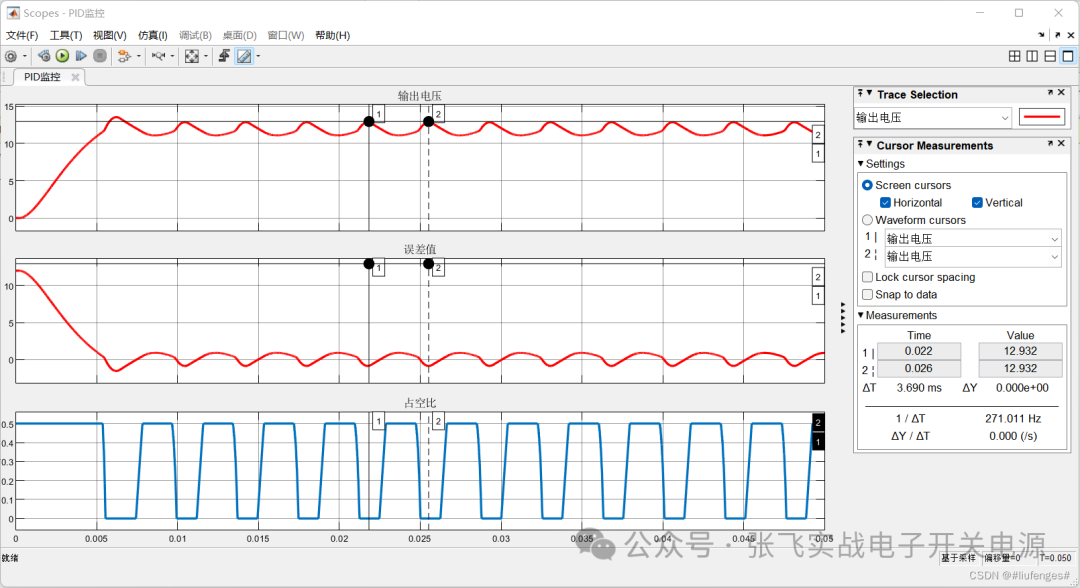Open the 视图(V) menu
Viewport: 1080px width, 588px height.
tap(110, 35)
